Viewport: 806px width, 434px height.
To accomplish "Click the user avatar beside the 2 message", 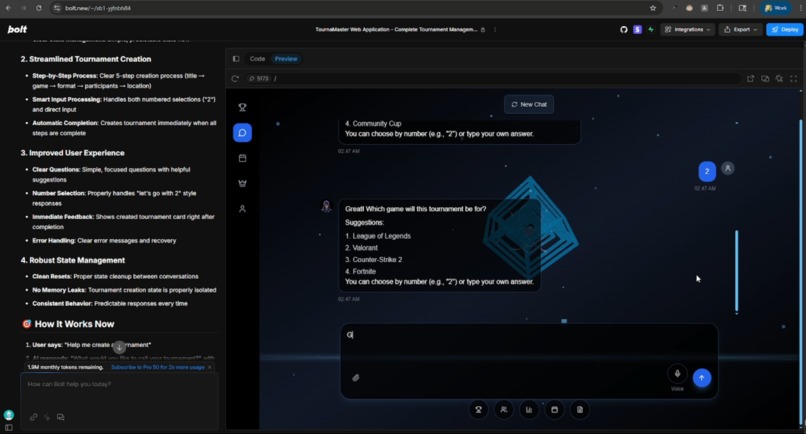I will pyautogui.click(x=727, y=168).
